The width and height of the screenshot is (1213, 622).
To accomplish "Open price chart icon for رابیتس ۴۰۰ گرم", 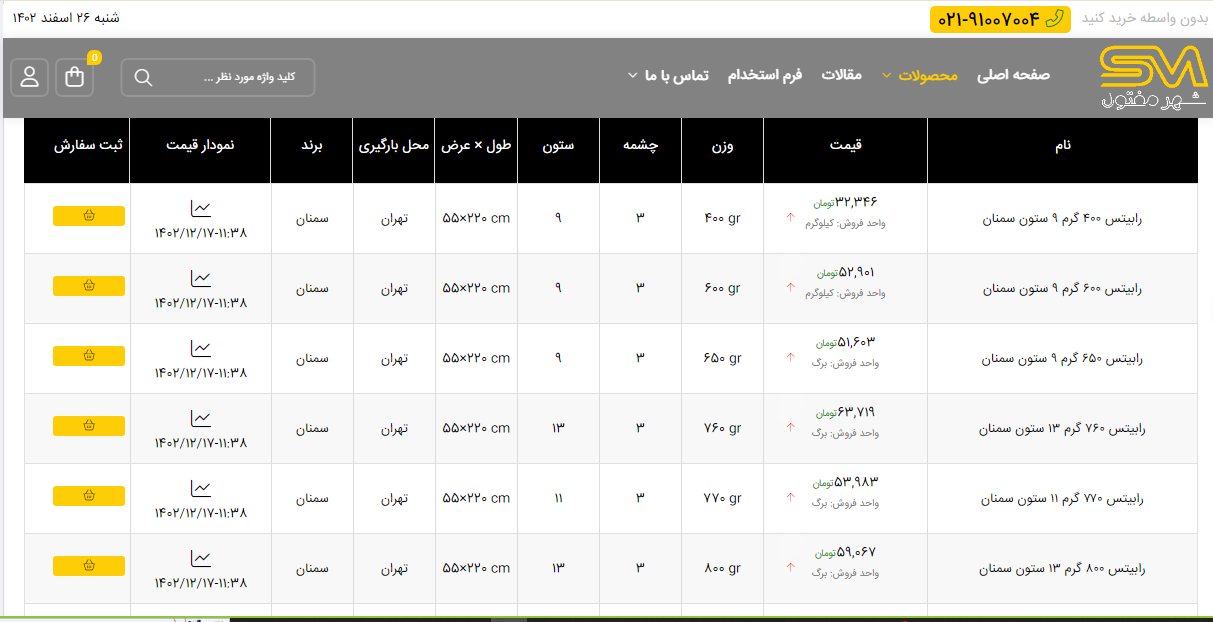I will coord(201,209).
